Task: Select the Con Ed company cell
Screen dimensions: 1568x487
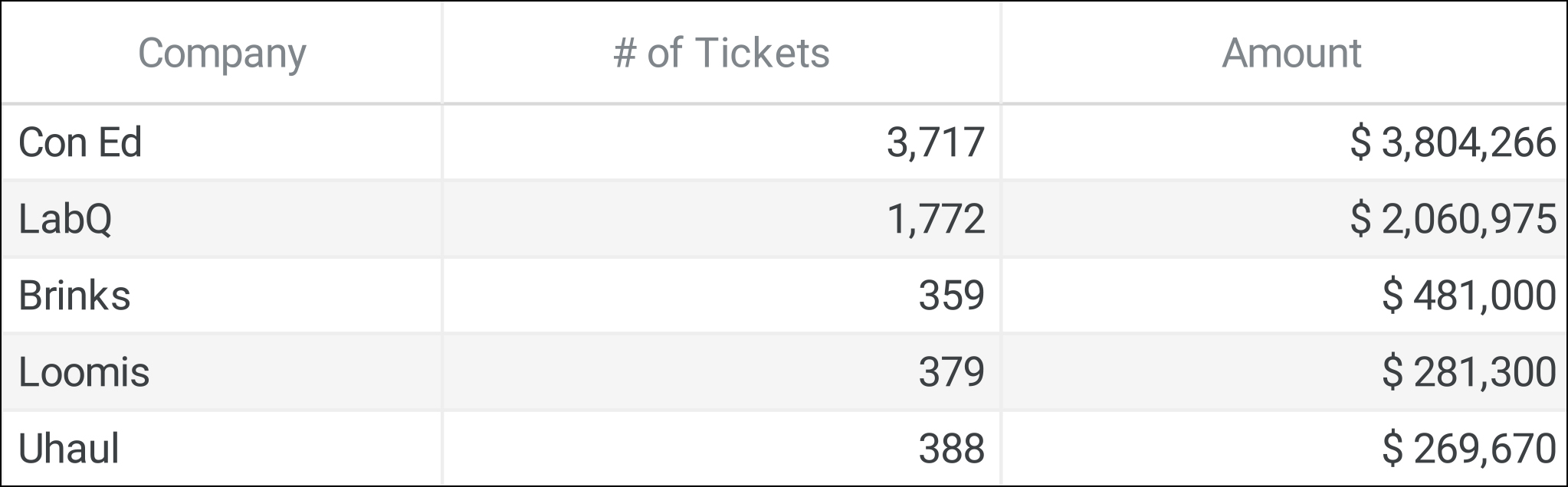Action: 80,142
